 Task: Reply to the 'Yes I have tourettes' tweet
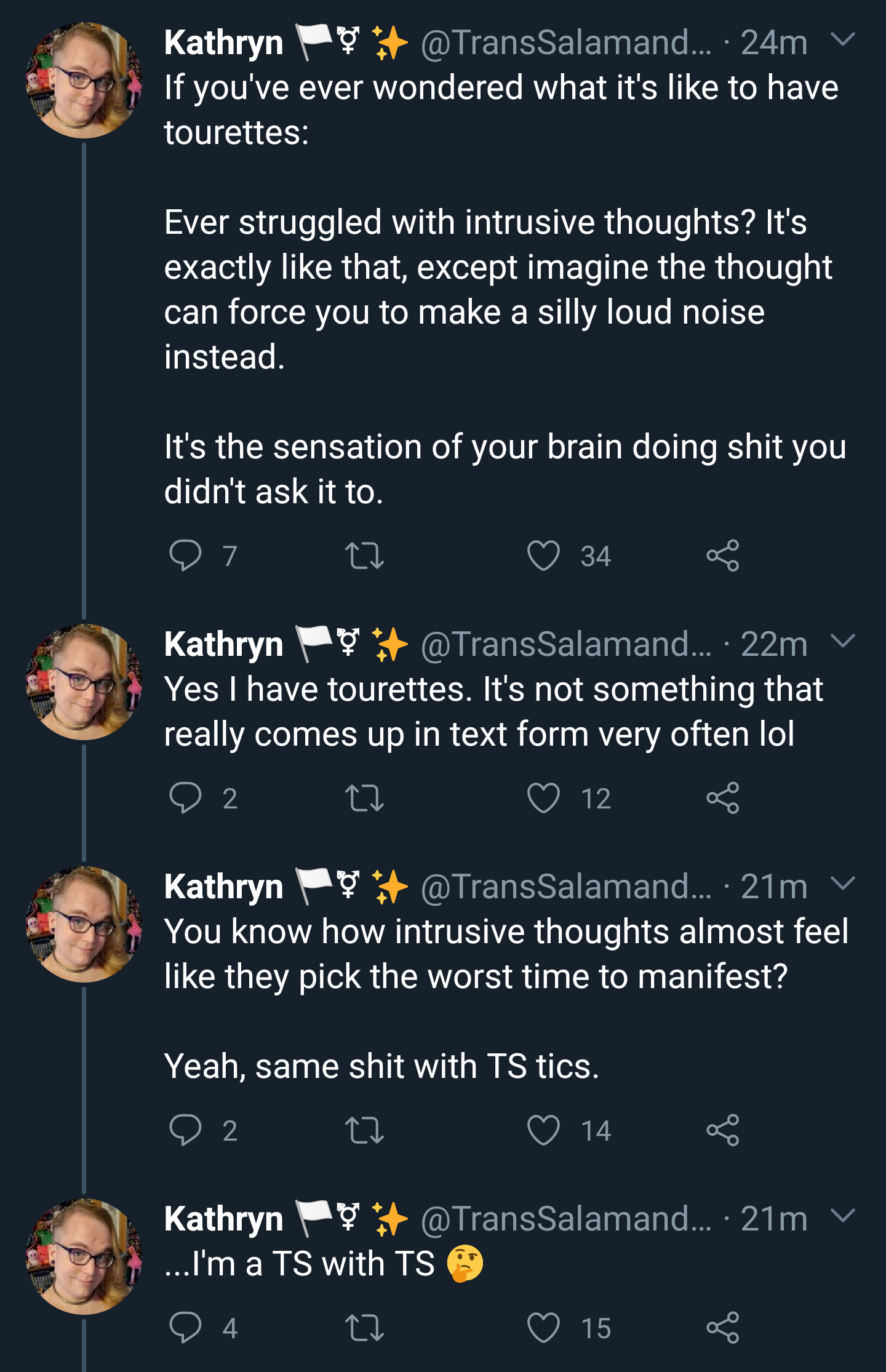[185, 798]
